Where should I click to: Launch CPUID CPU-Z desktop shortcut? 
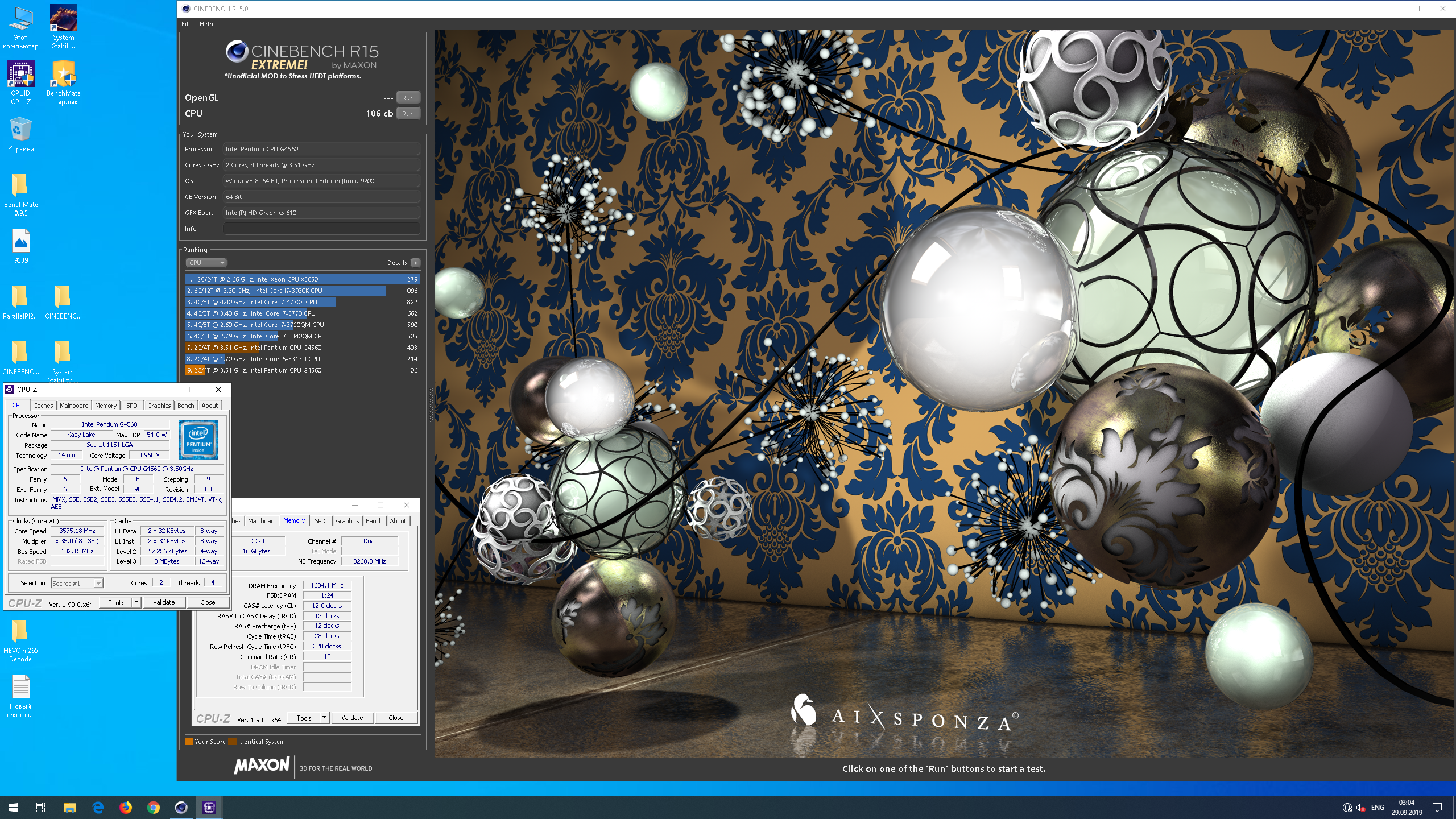(x=20, y=82)
